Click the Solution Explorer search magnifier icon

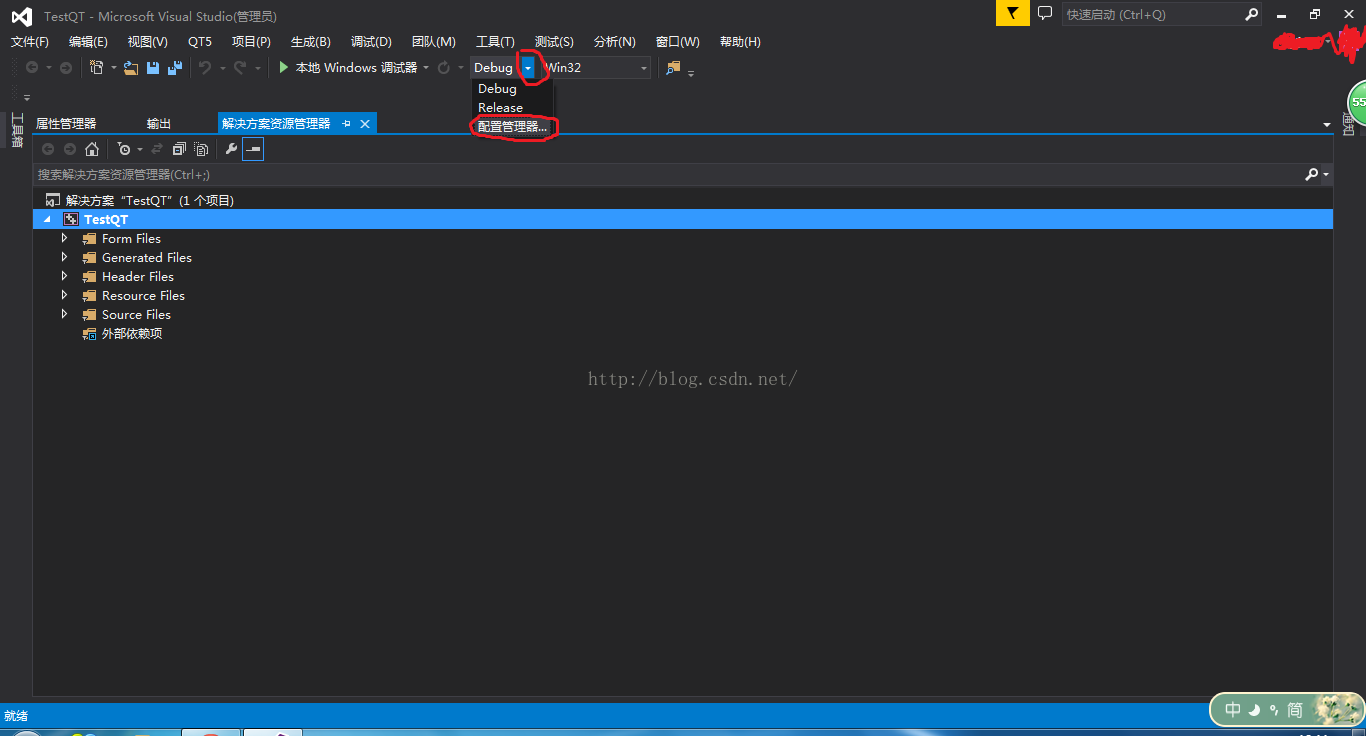[1312, 174]
